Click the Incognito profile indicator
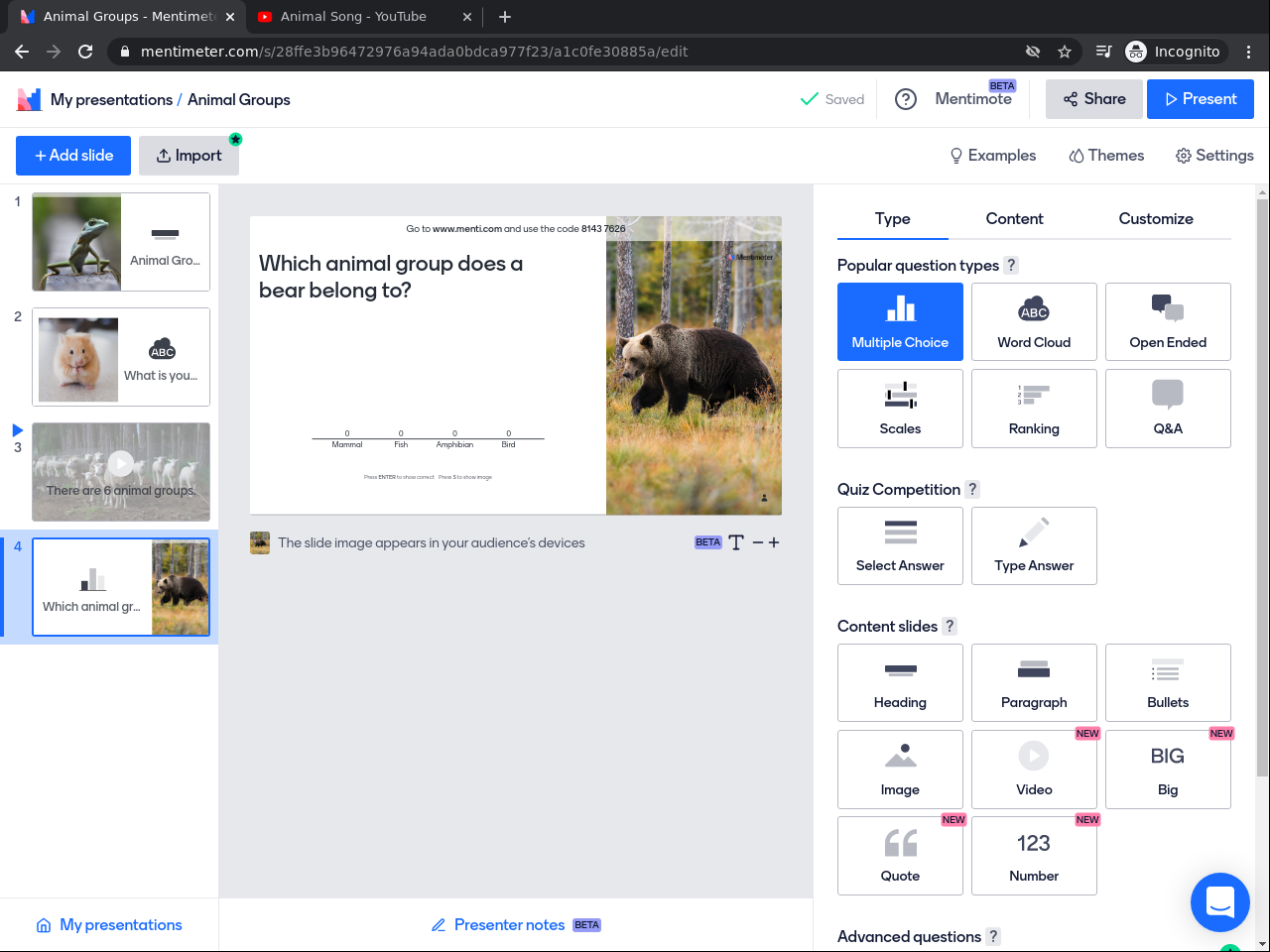1270x952 pixels. [x=1175, y=52]
